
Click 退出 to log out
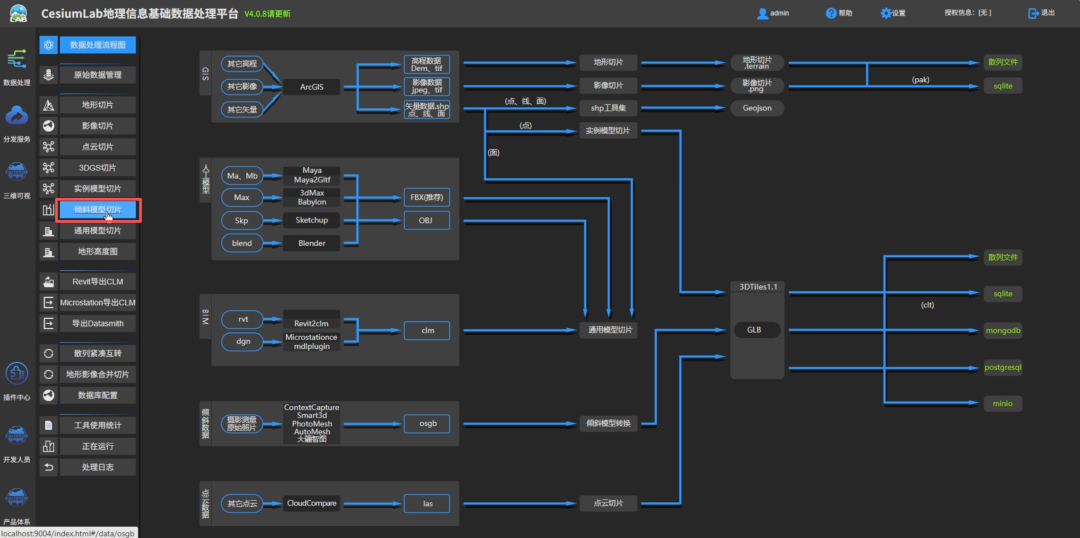point(1041,13)
